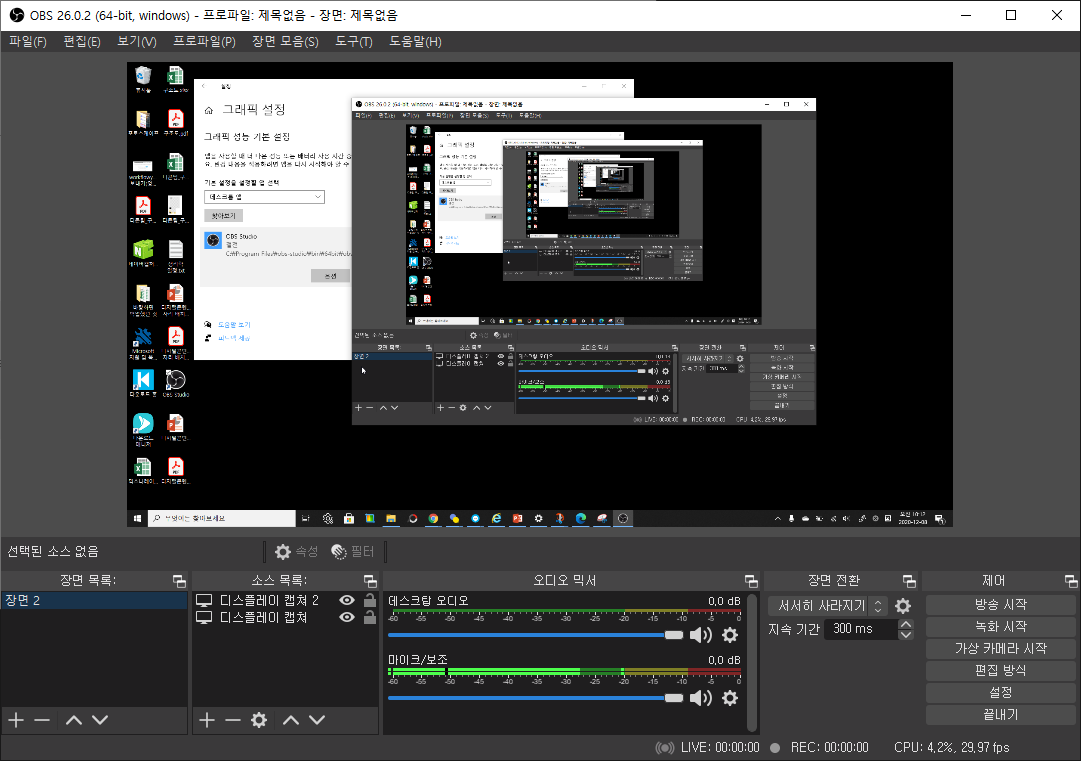Screen dimensions: 1081x761
Task: Move source up in 소스 목록
Action: point(291,720)
